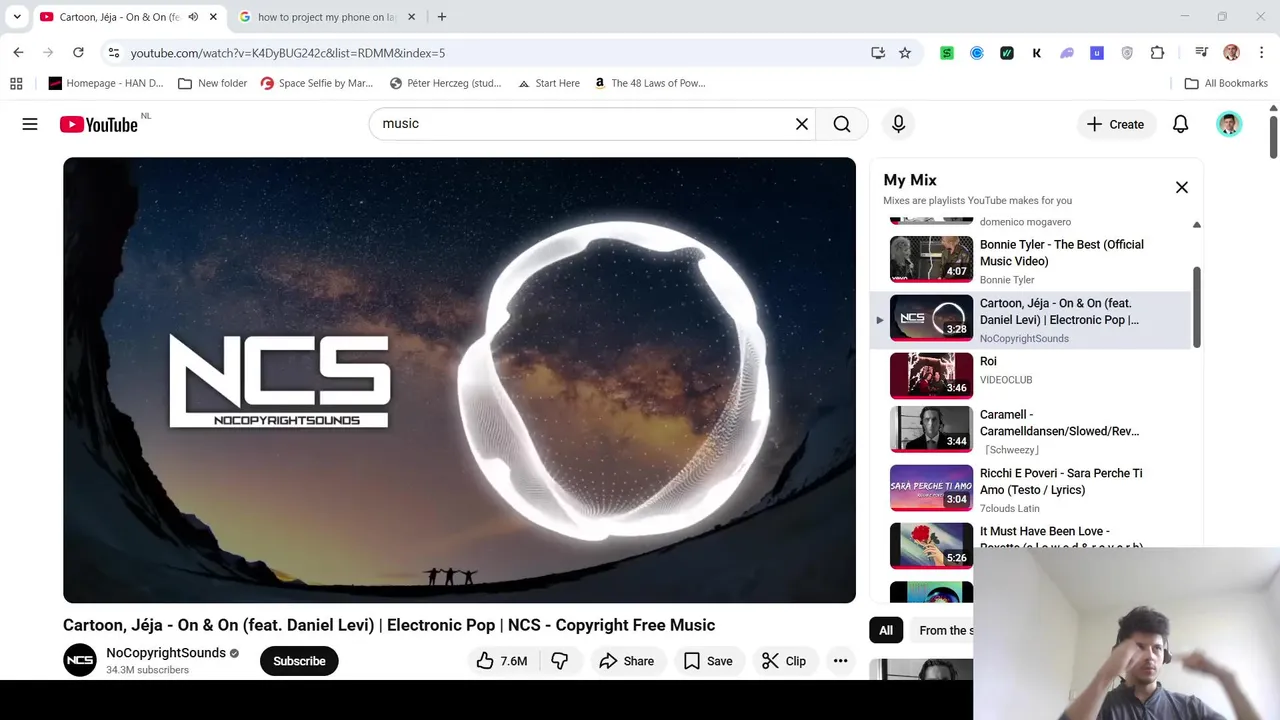Select the All filter chip
The width and height of the screenshot is (1280, 720).
[886, 630]
